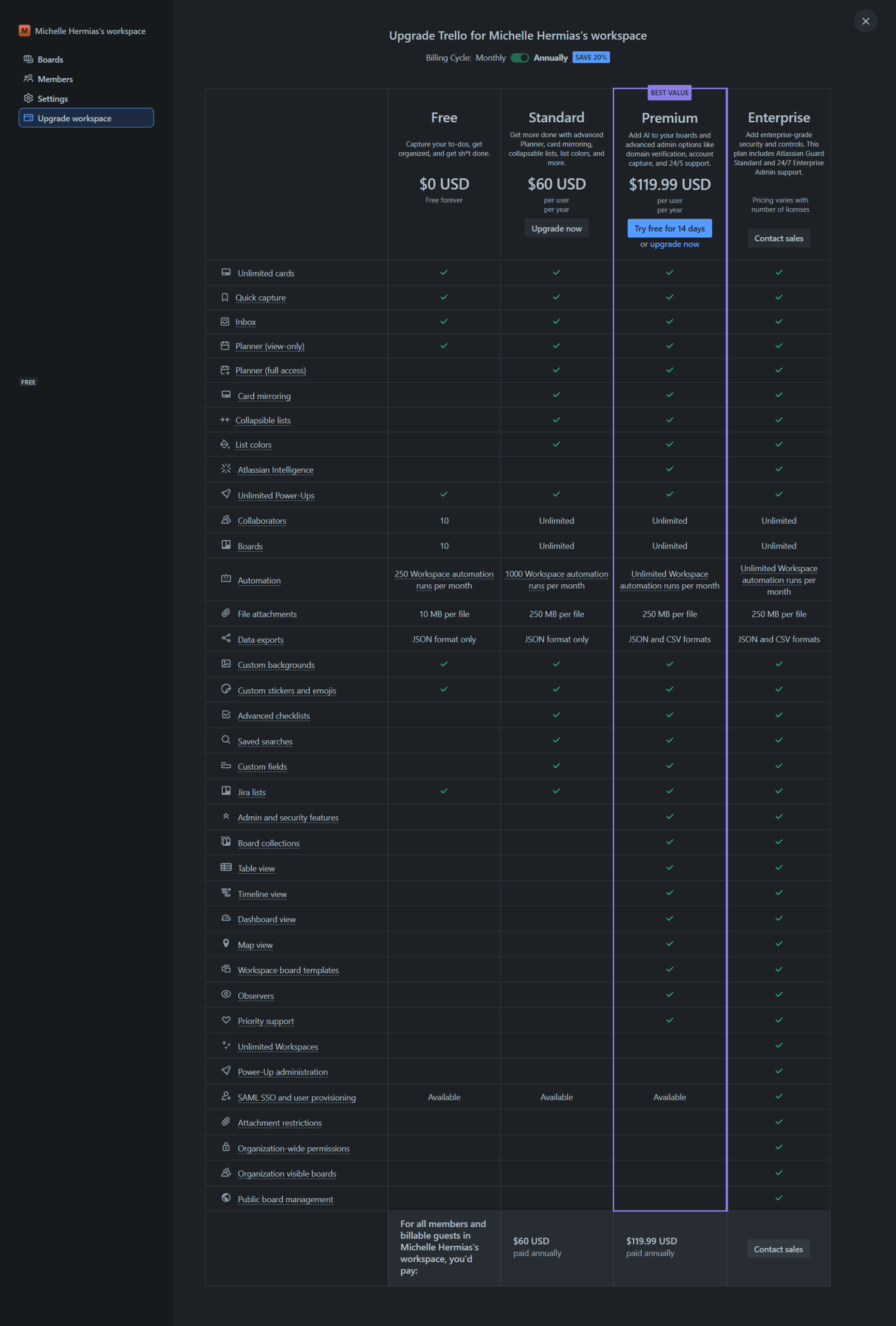This screenshot has width=896, height=1326.
Task: Open Workspace board templates link
Action: [x=288, y=970]
